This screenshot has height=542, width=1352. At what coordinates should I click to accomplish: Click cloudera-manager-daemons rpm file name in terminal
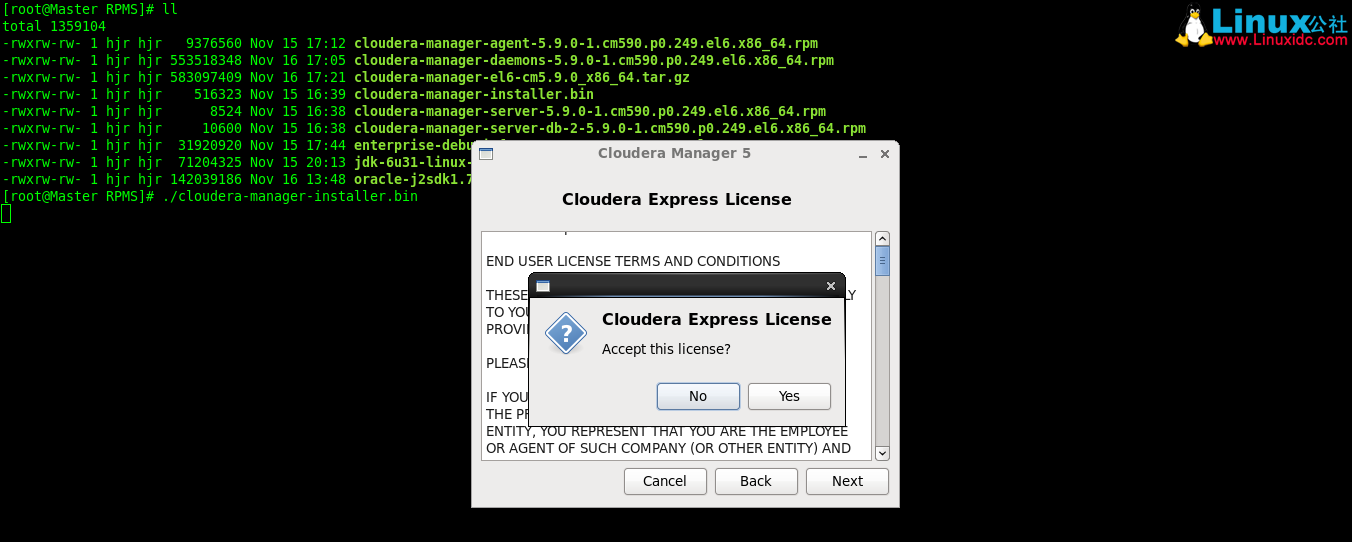594,61
